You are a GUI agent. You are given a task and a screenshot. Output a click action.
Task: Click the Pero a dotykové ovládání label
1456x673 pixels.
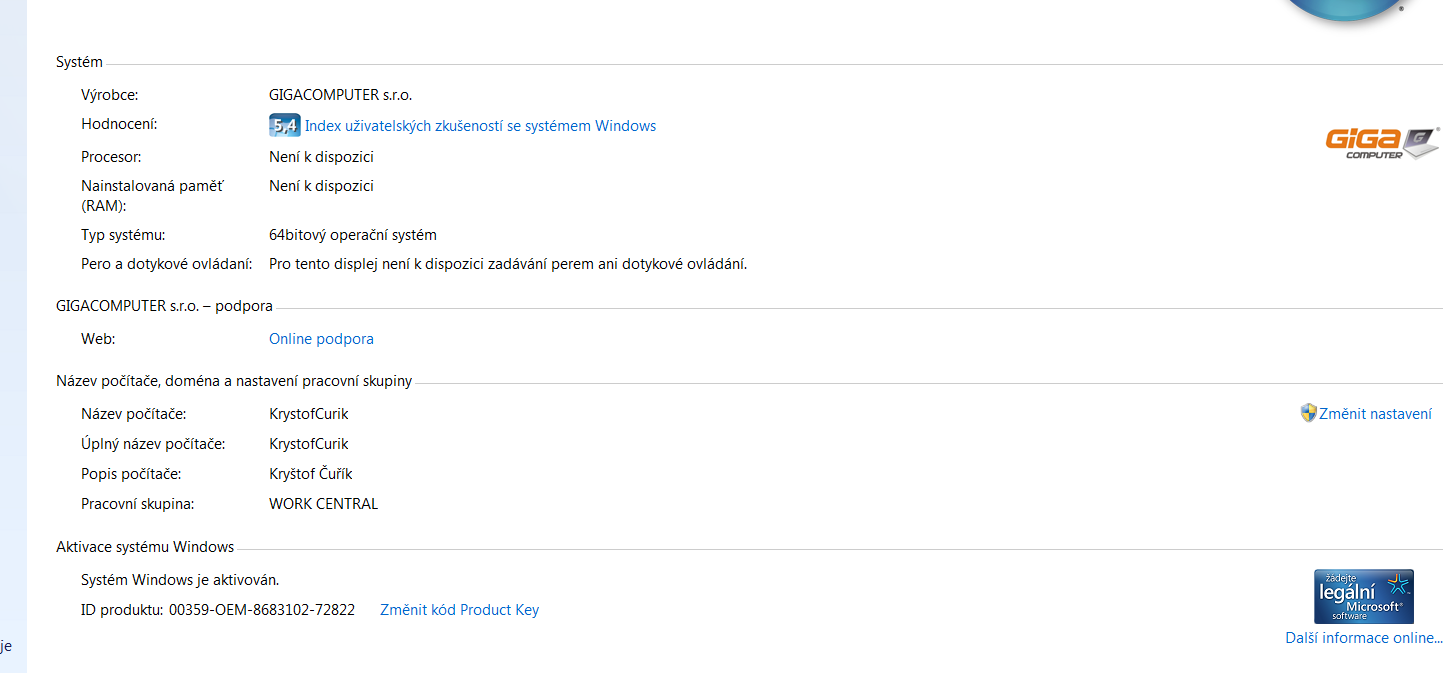[166, 264]
